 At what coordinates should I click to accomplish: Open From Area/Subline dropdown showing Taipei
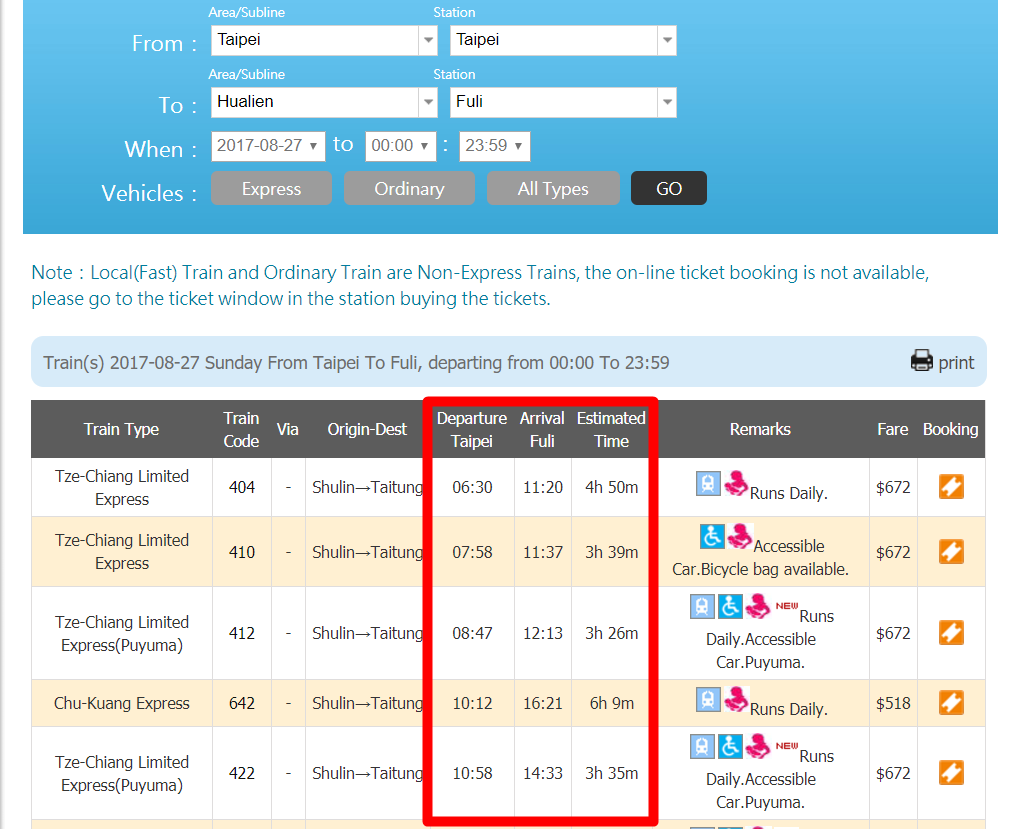click(324, 40)
